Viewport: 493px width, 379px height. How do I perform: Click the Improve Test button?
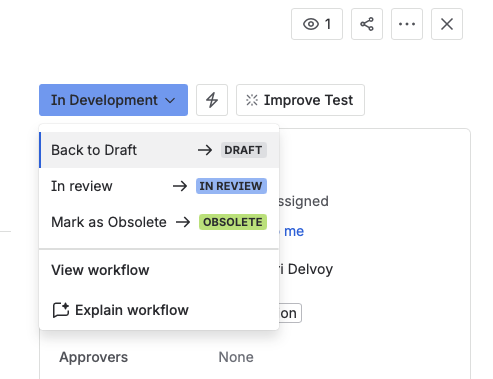click(300, 100)
